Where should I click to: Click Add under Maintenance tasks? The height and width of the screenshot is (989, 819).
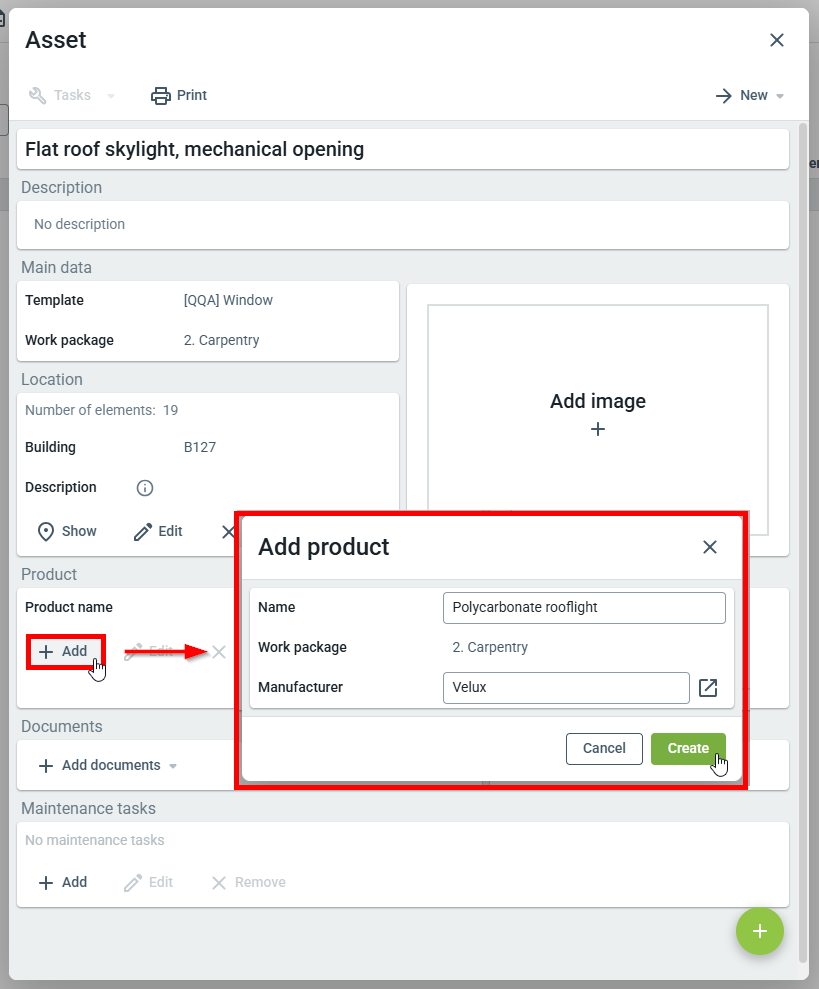pyautogui.click(x=63, y=883)
